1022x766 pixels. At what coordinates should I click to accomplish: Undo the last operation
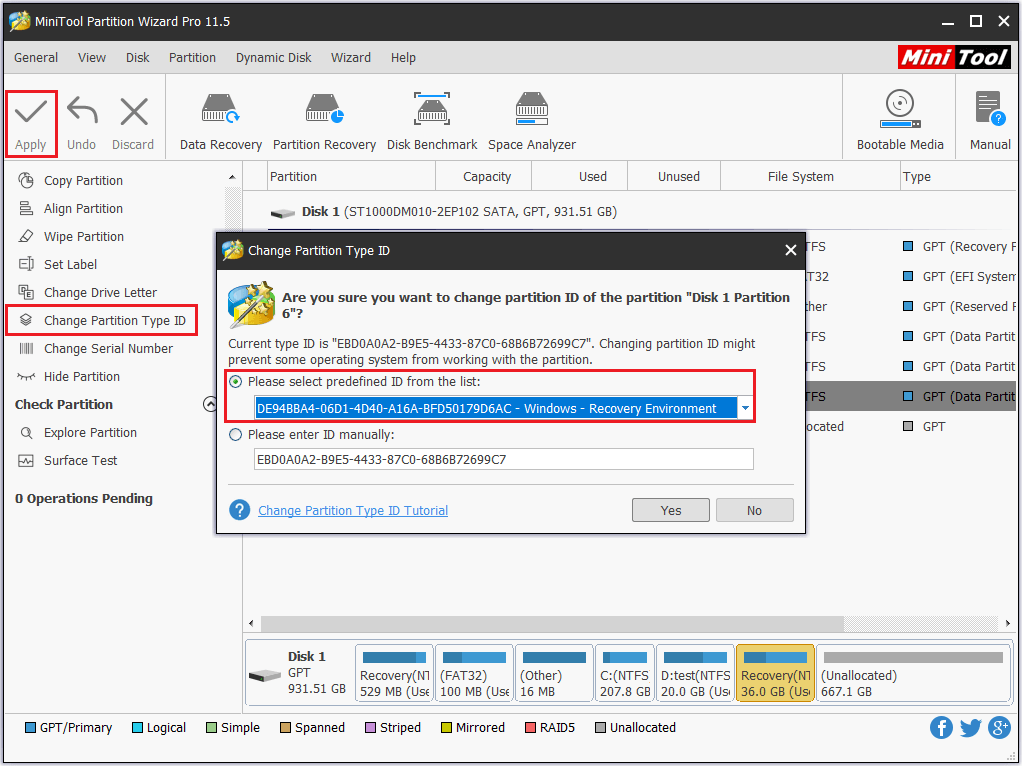[81, 124]
